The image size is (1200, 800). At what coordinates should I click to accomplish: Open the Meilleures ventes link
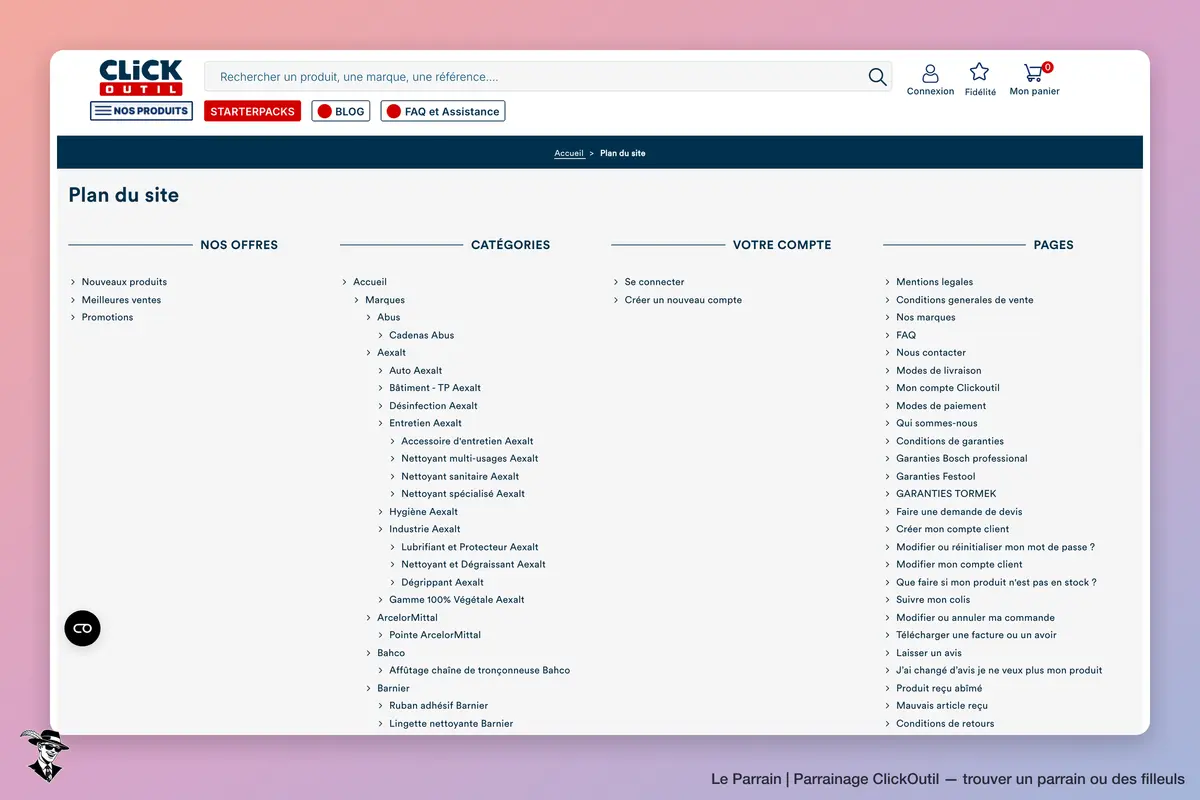coord(121,300)
